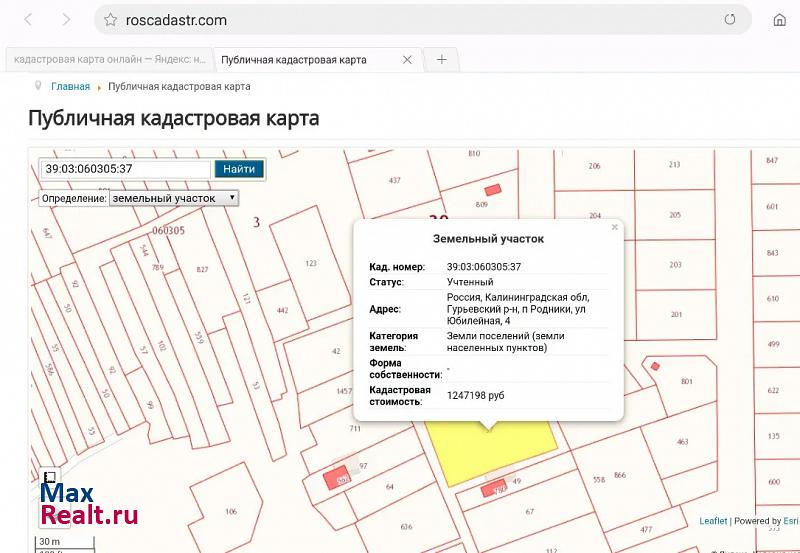Close the Земельный участок popup
The width and height of the screenshot is (800, 553).
tap(615, 227)
